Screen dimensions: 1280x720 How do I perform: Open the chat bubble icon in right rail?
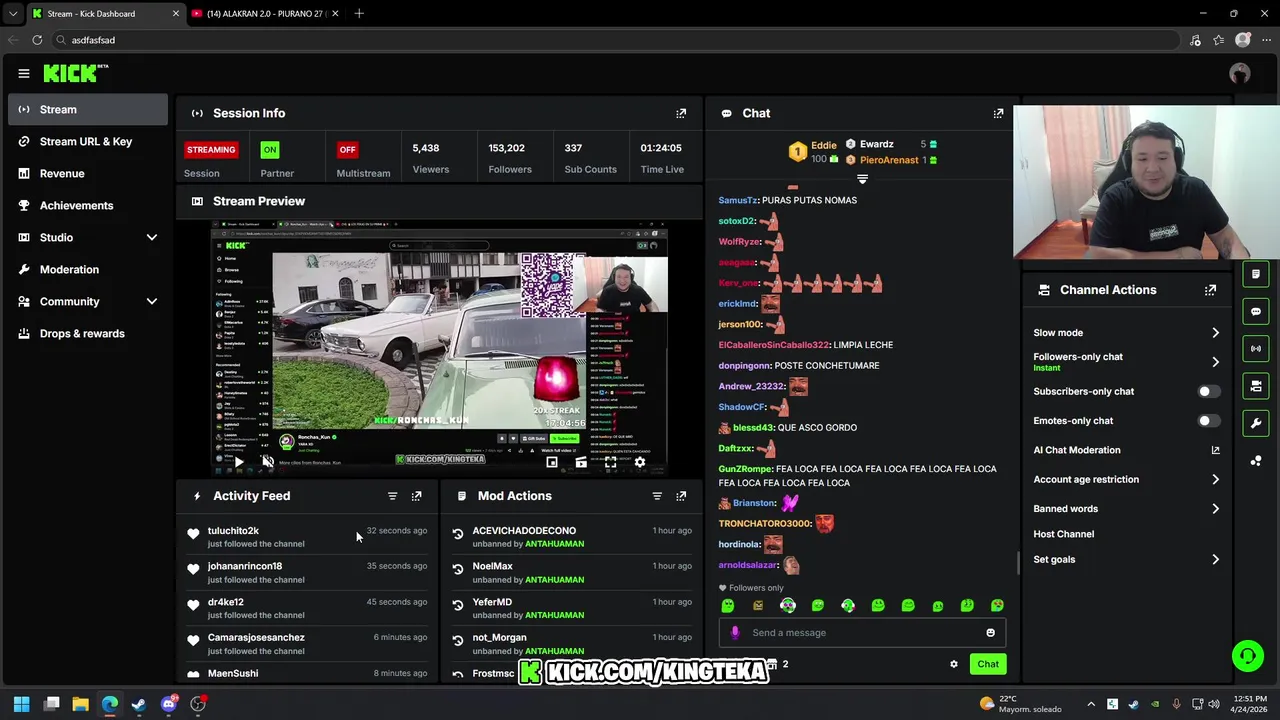tap(1256, 311)
